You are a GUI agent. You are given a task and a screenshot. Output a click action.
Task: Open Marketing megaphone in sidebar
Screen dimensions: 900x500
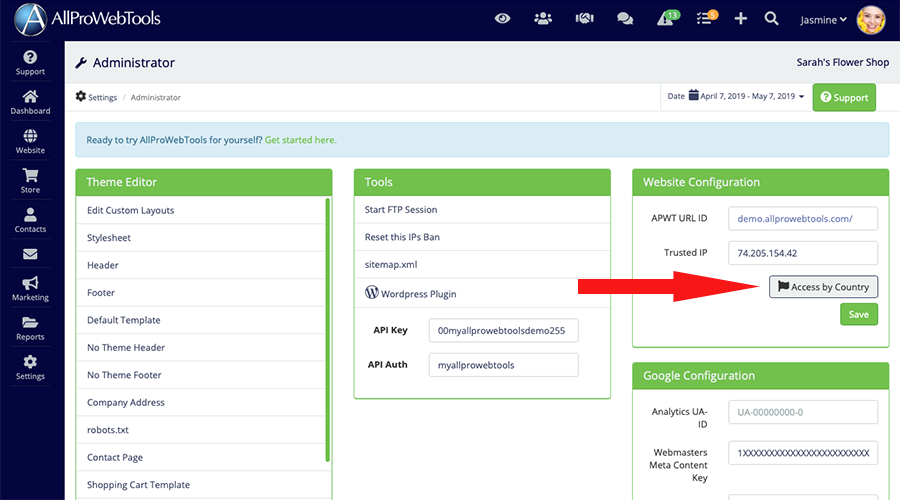30,289
